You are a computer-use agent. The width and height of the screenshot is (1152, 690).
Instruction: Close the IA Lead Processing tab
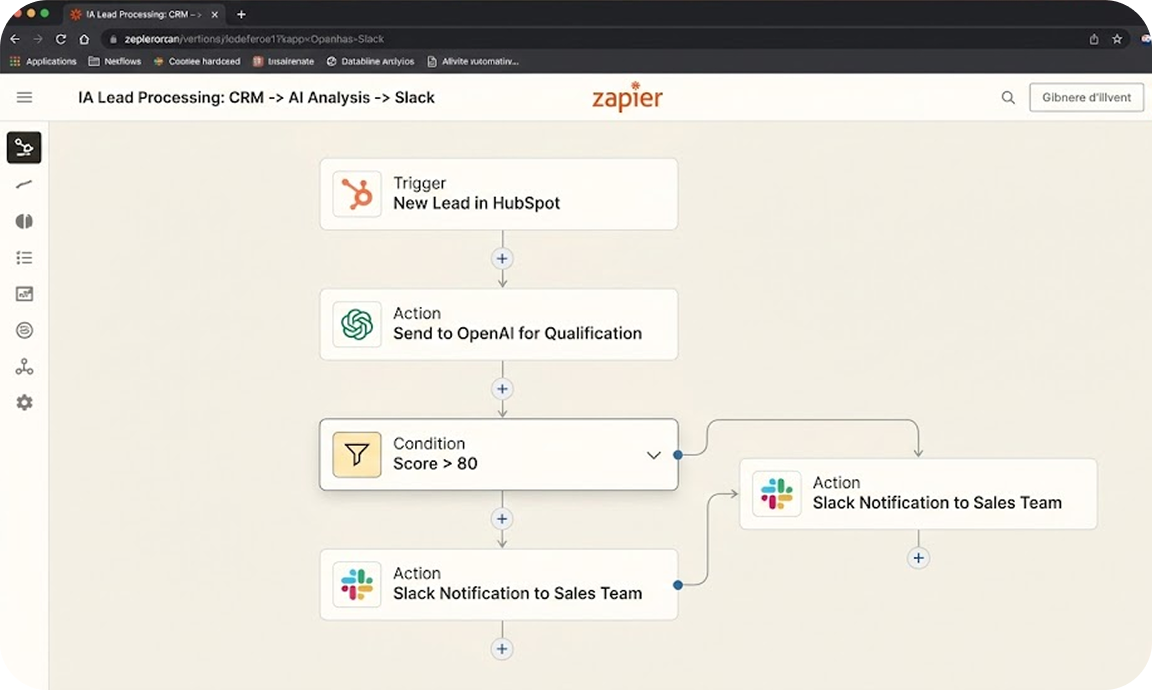(x=215, y=14)
